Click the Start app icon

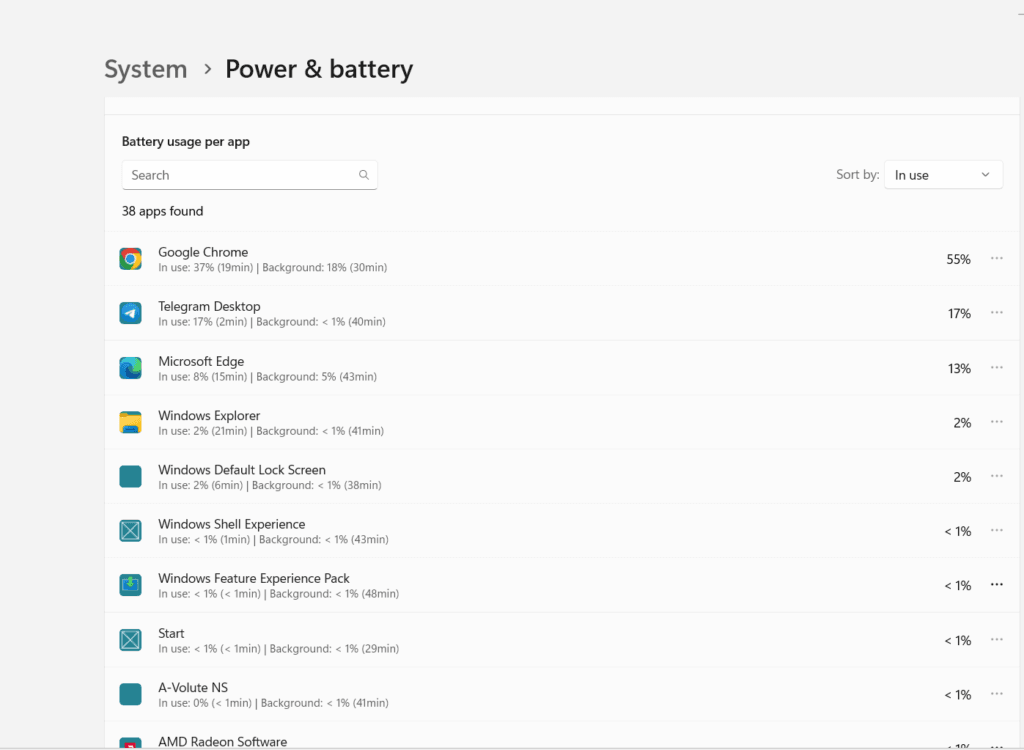[x=130, y=640]
